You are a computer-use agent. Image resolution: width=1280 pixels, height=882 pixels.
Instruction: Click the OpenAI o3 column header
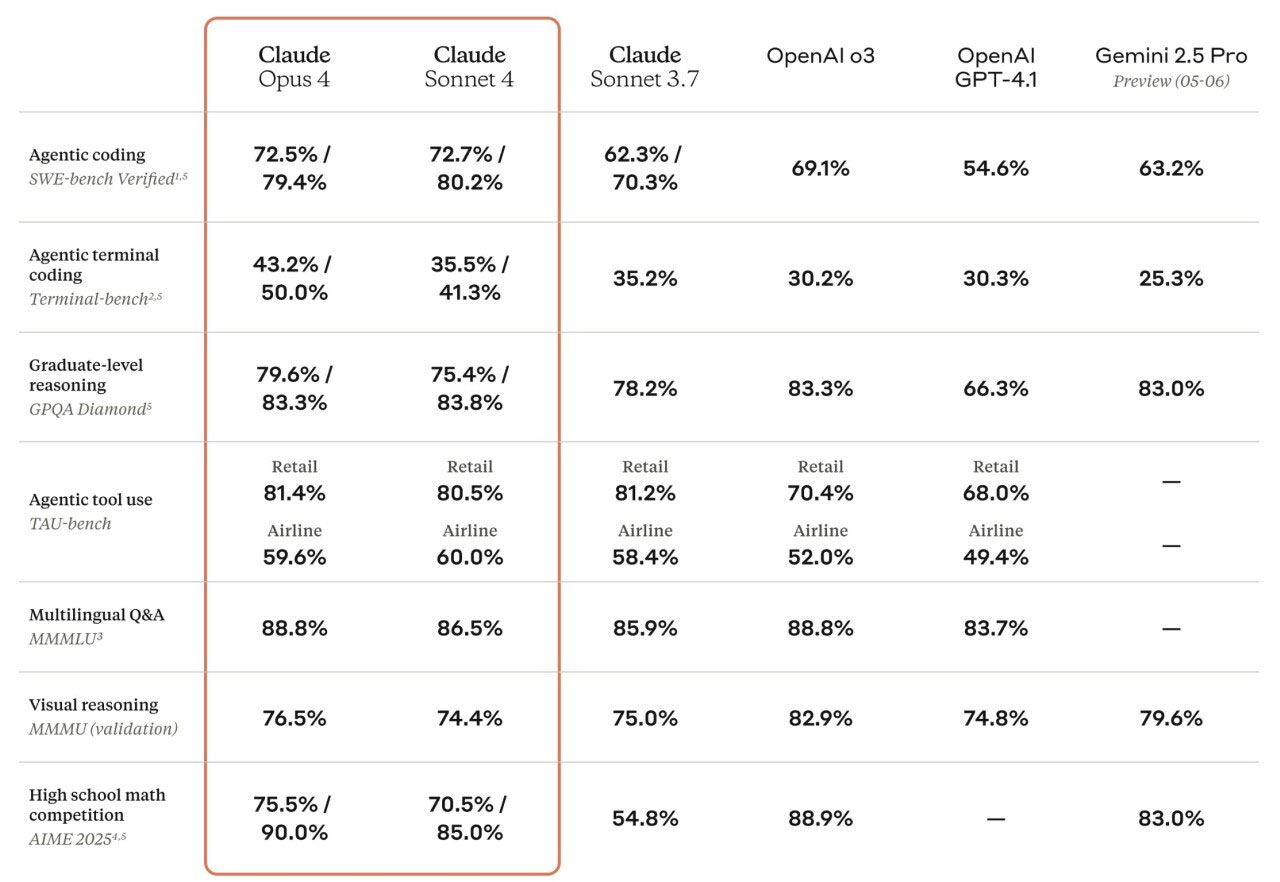[x=820, y=56]
